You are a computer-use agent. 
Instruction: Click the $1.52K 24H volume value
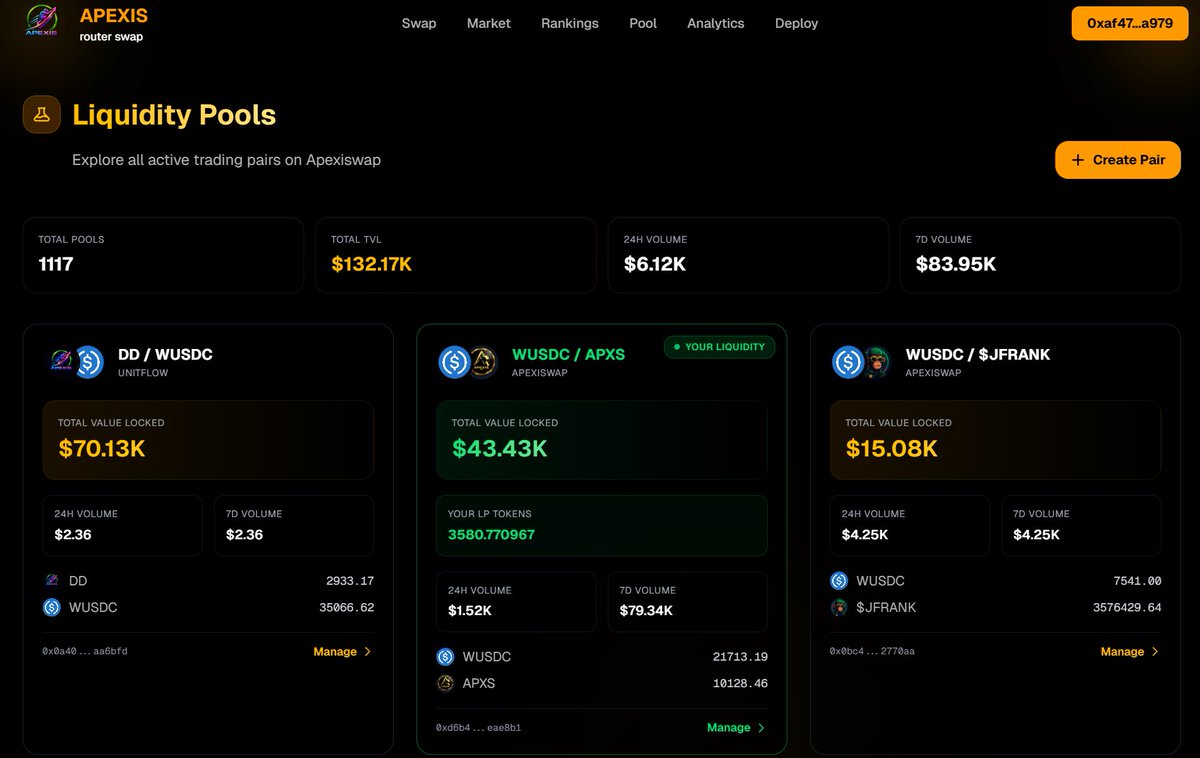coord(470,611)
